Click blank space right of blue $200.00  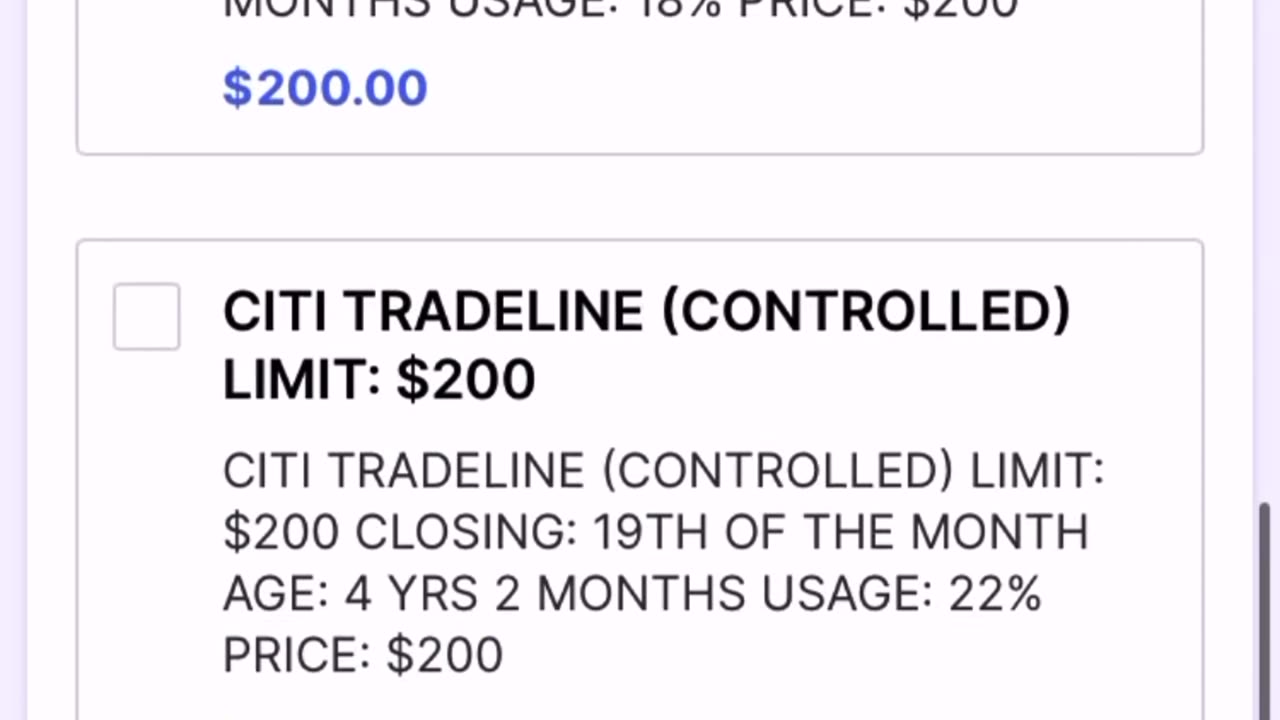click(800, 88)
